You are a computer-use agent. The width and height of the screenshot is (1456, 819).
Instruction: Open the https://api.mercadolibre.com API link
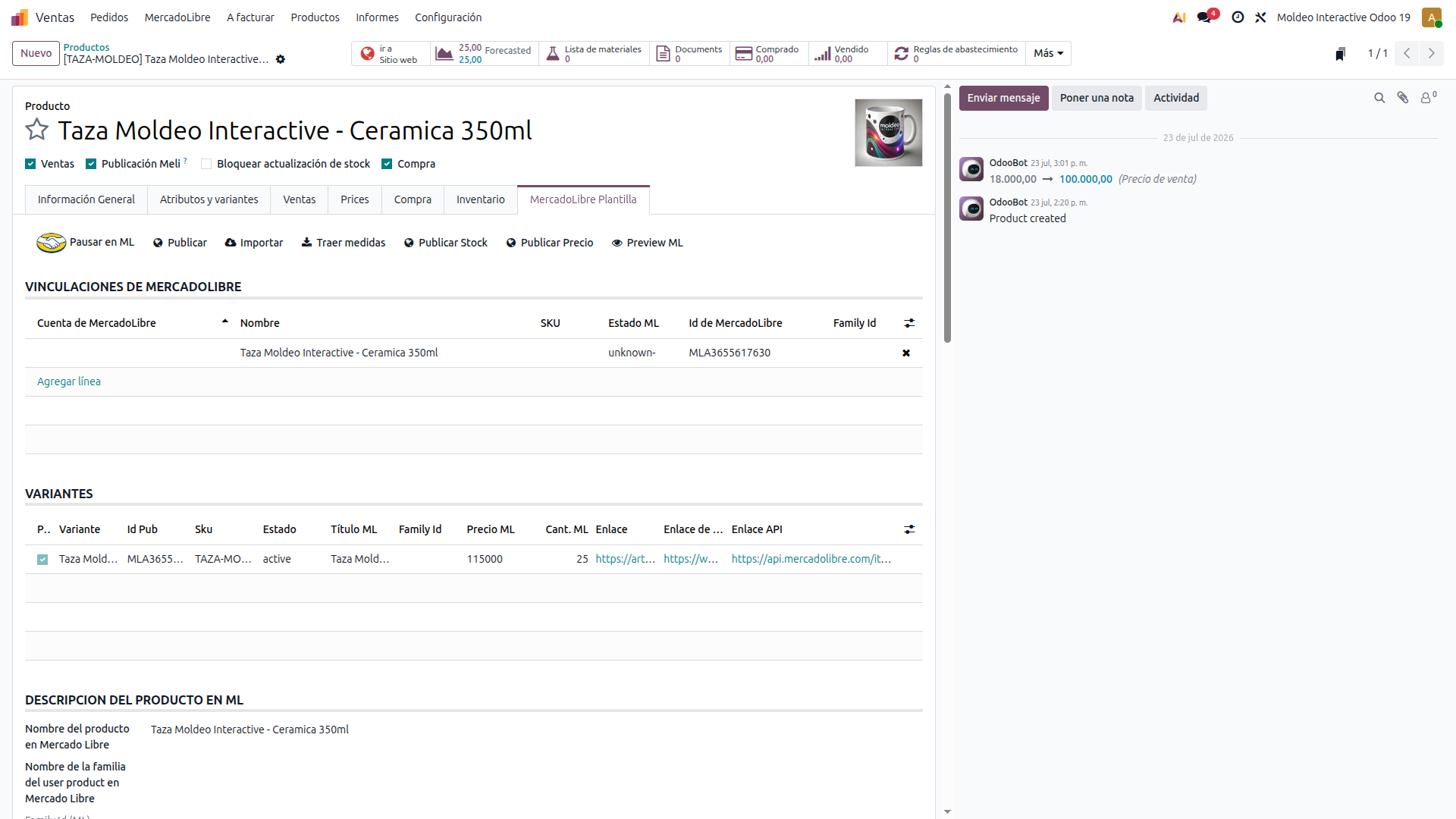[811, 559]
